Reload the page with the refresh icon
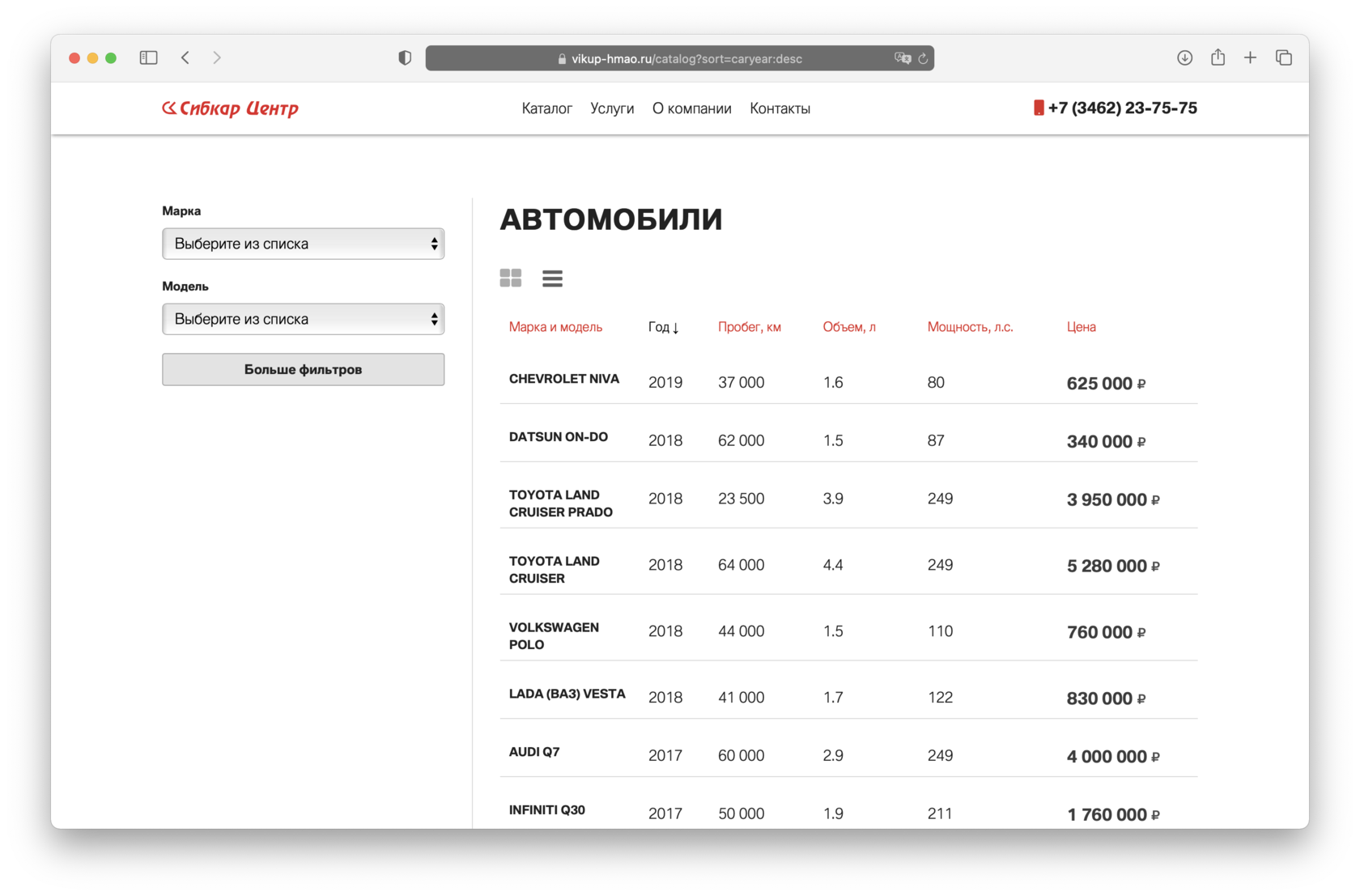Viewport: 1360px width, 896px height. click(x=923, y=58)
